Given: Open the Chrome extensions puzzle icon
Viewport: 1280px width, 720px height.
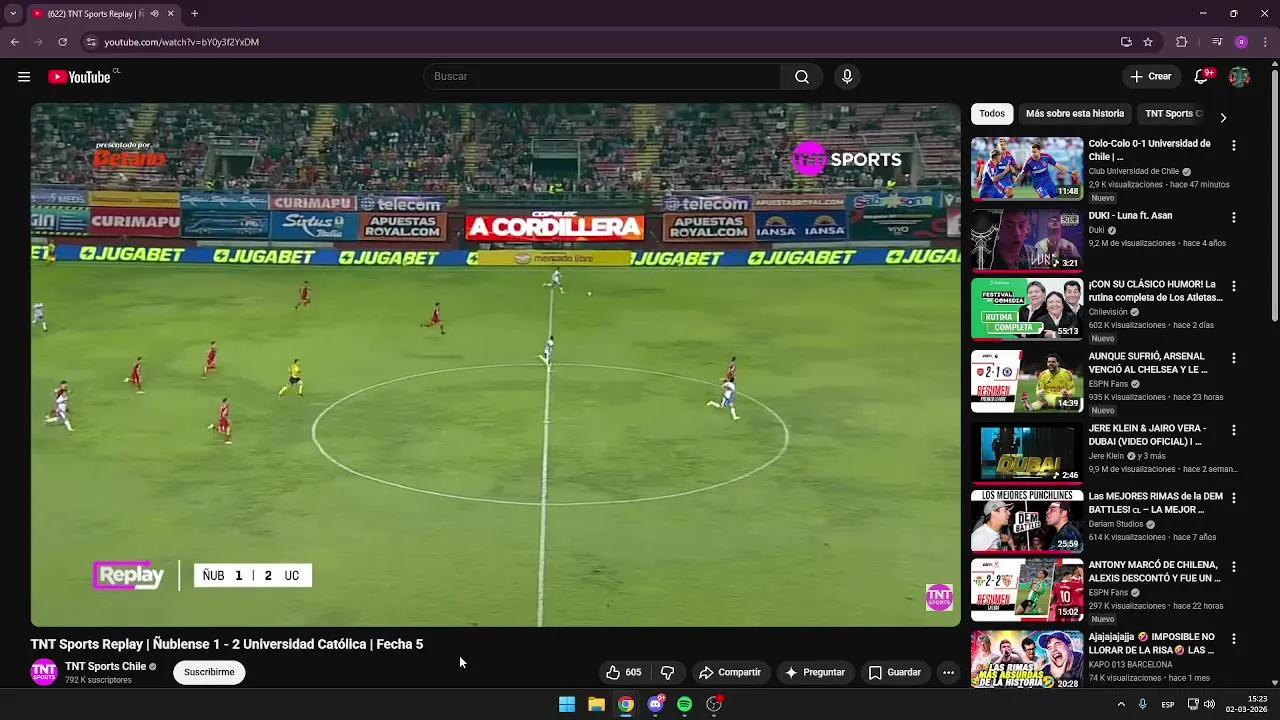Looking at the screenshot, I should 1182,42.
